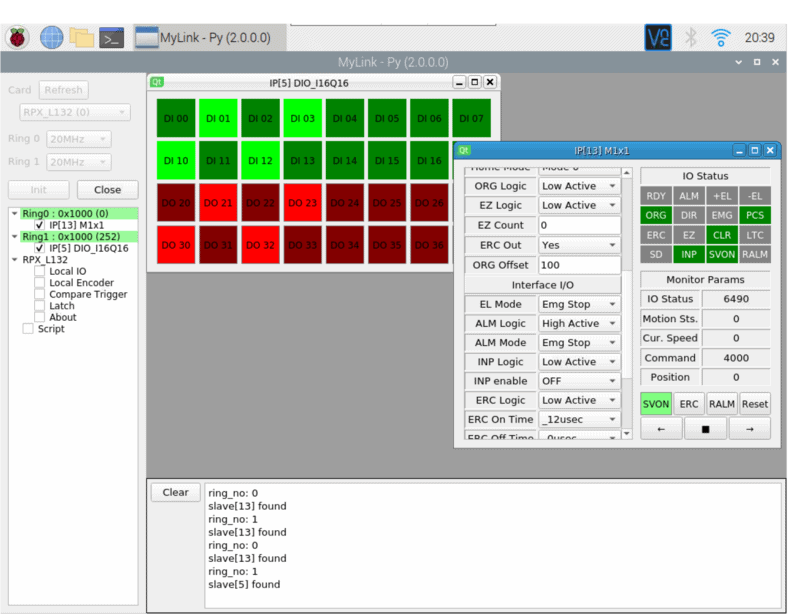Clear the log output with Clear button
Image resolution: width=800 pixels, height=614 pixels.
pos(176,493)
